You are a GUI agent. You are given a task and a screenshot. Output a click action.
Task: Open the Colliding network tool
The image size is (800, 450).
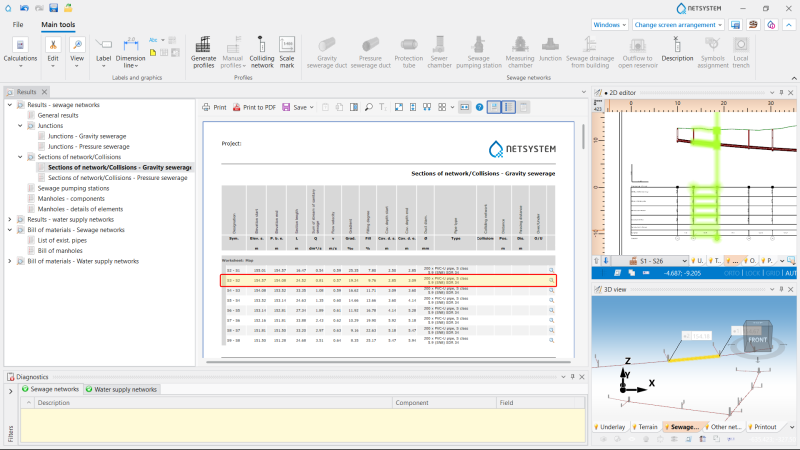(262, 52)
